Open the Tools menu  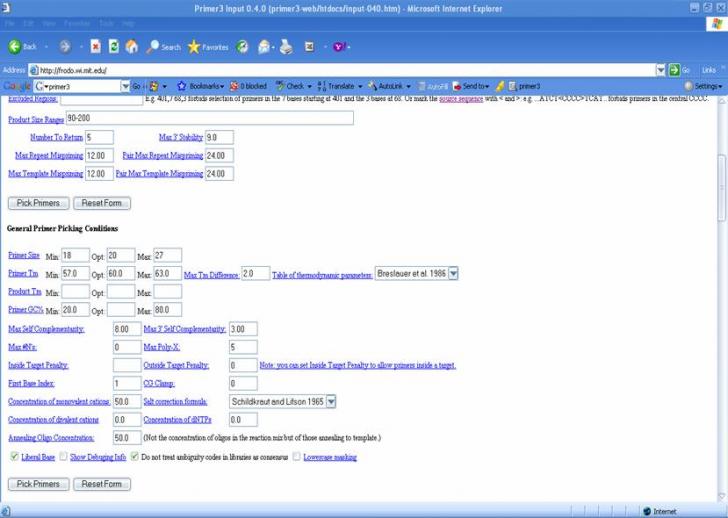click(104, 22)
